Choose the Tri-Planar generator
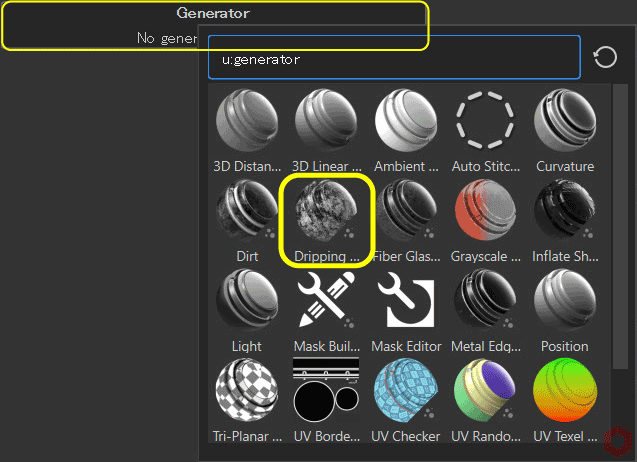 click(247, 400)
